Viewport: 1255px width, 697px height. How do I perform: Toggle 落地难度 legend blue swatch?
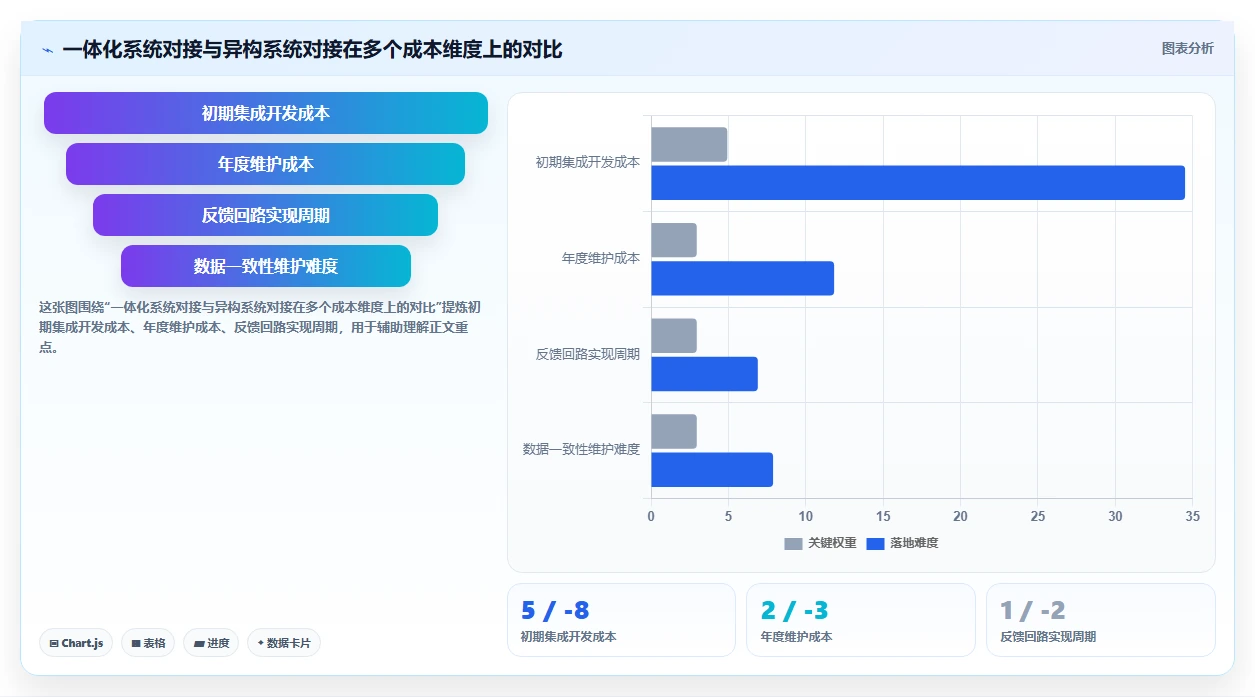coord(875,543)
